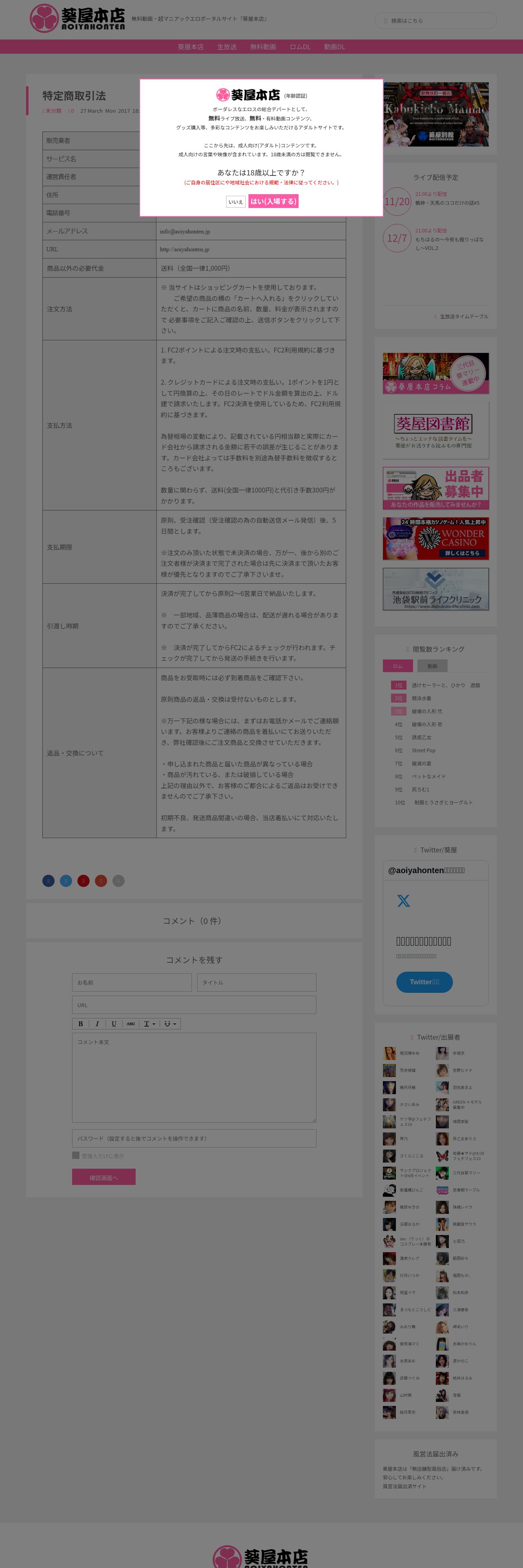Click the 確認画面へ submit button
This screenshot has height=1568, width=523.
click(x=103, y=1177)
